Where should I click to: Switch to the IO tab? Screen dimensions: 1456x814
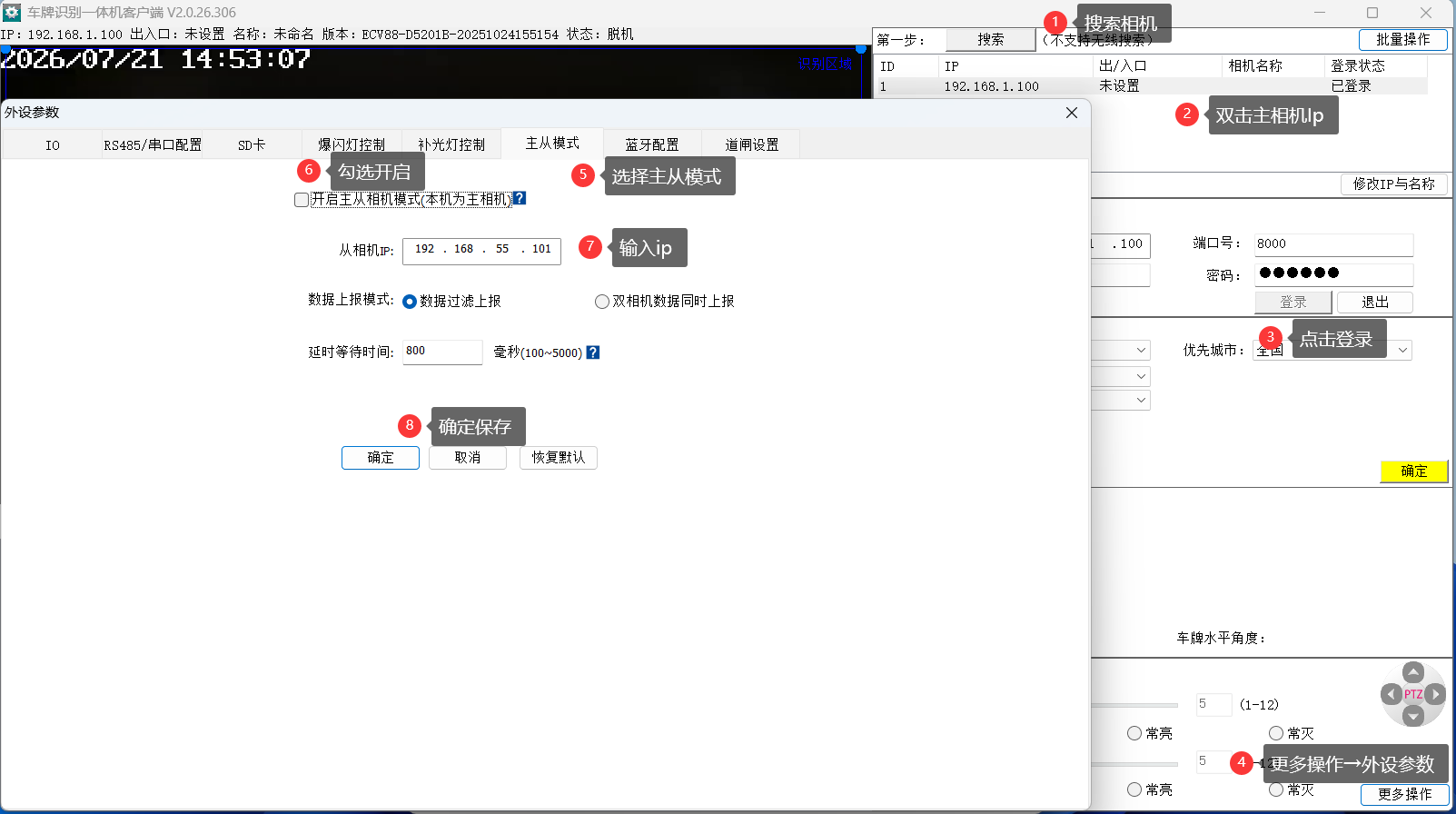point(53,145)
